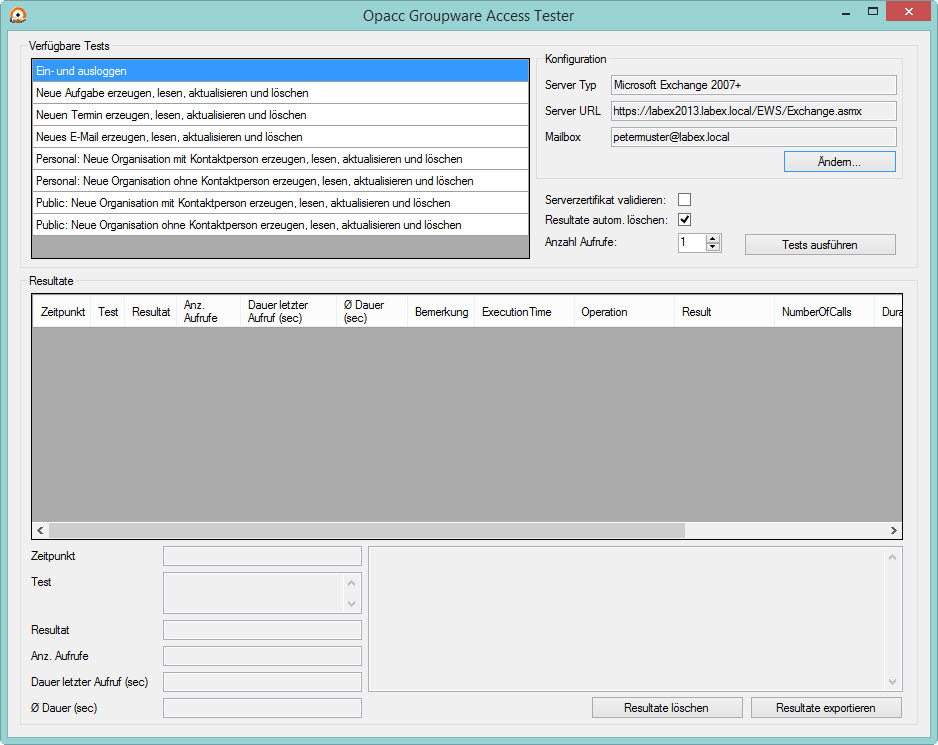Sort results by Test column header
938x745 pixels.
pos(108,311)
